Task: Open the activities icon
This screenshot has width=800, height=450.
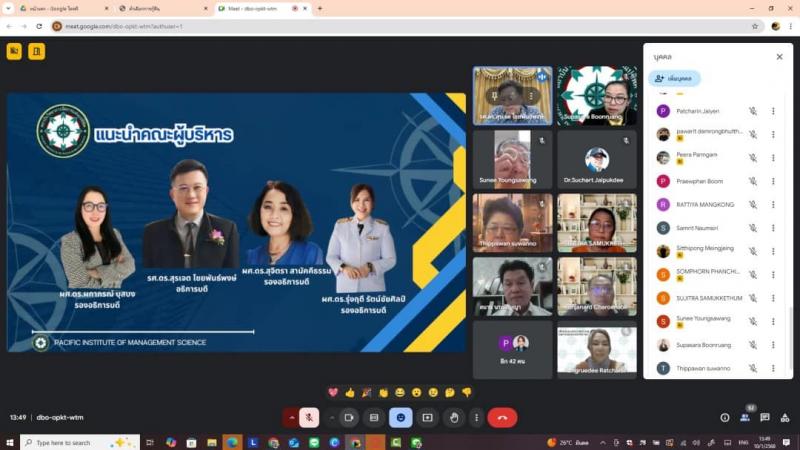Action: [x=785, y=417]
